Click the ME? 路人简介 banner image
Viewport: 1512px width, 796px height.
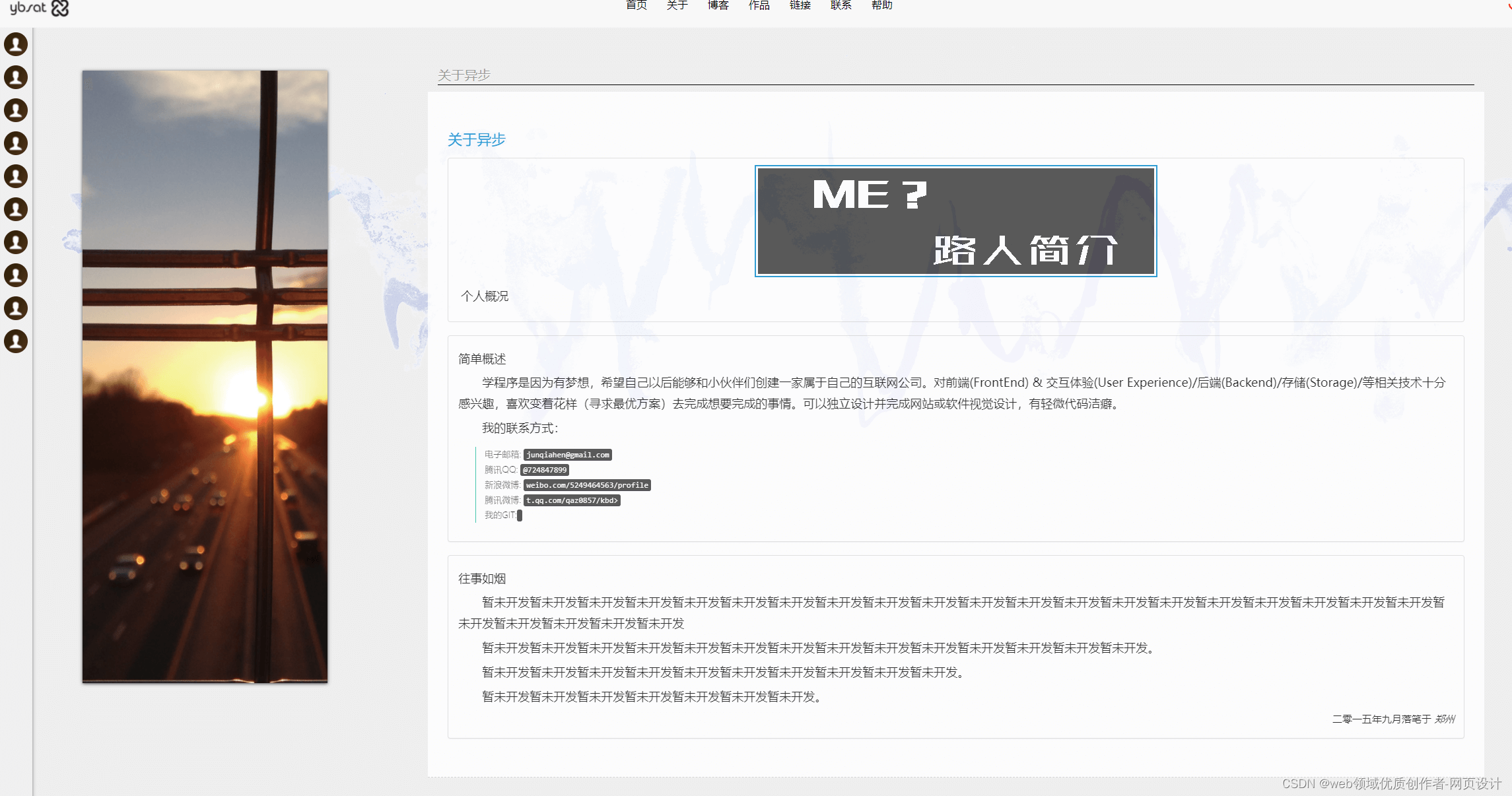[x=956, y=221]
